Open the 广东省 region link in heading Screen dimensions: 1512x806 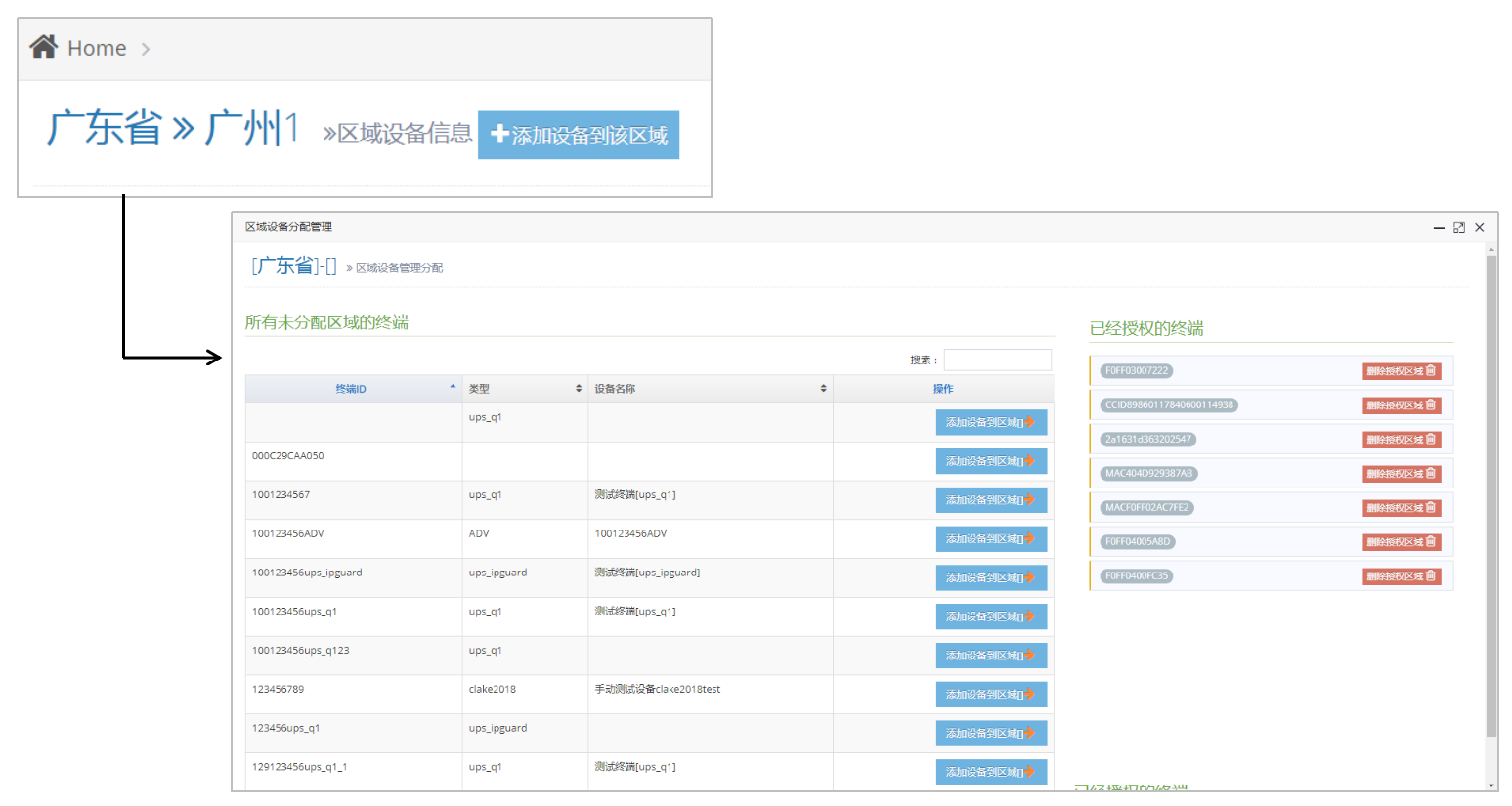(104, 129)
